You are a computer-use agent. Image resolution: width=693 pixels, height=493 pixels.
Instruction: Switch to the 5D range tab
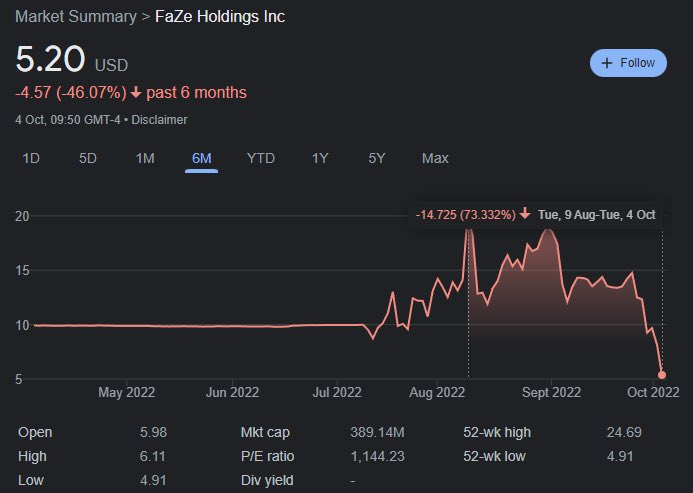88,158
